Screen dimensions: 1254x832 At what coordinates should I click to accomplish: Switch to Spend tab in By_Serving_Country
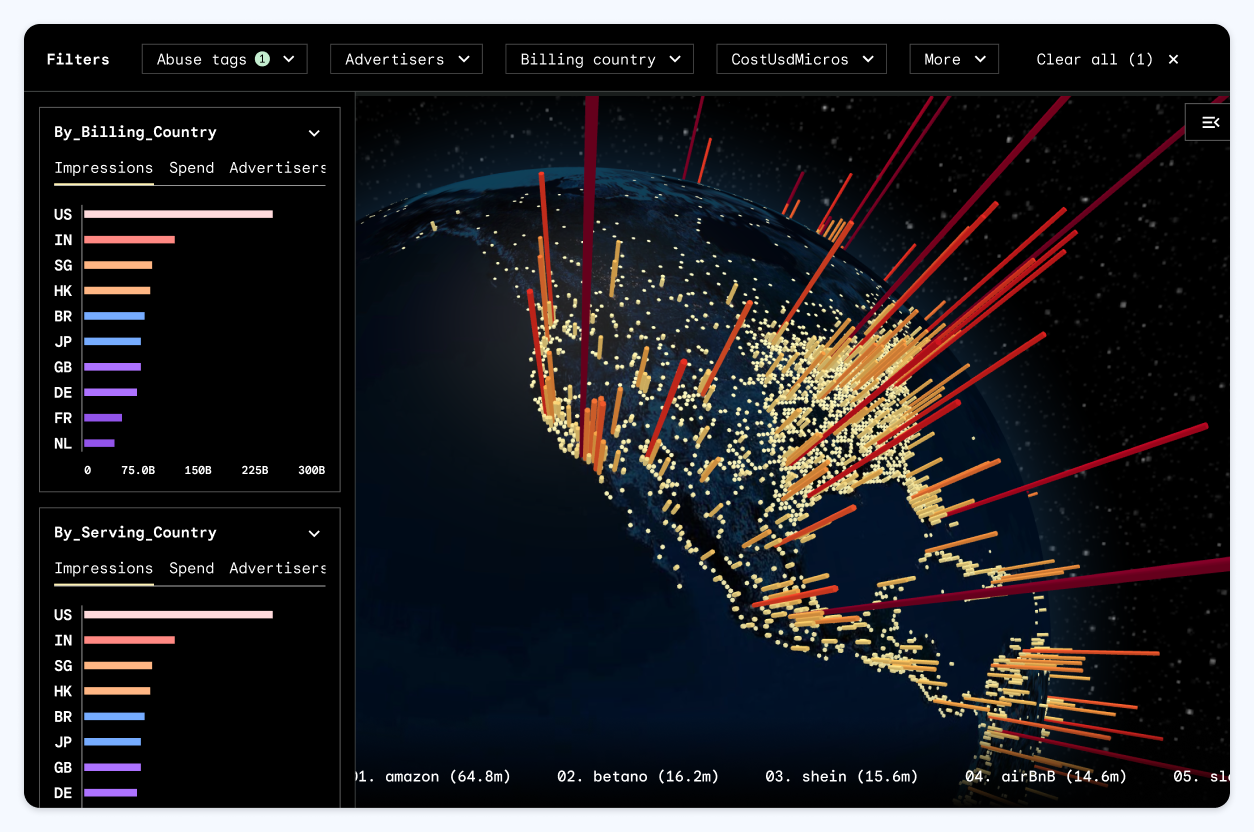click(x=191, y=568)
